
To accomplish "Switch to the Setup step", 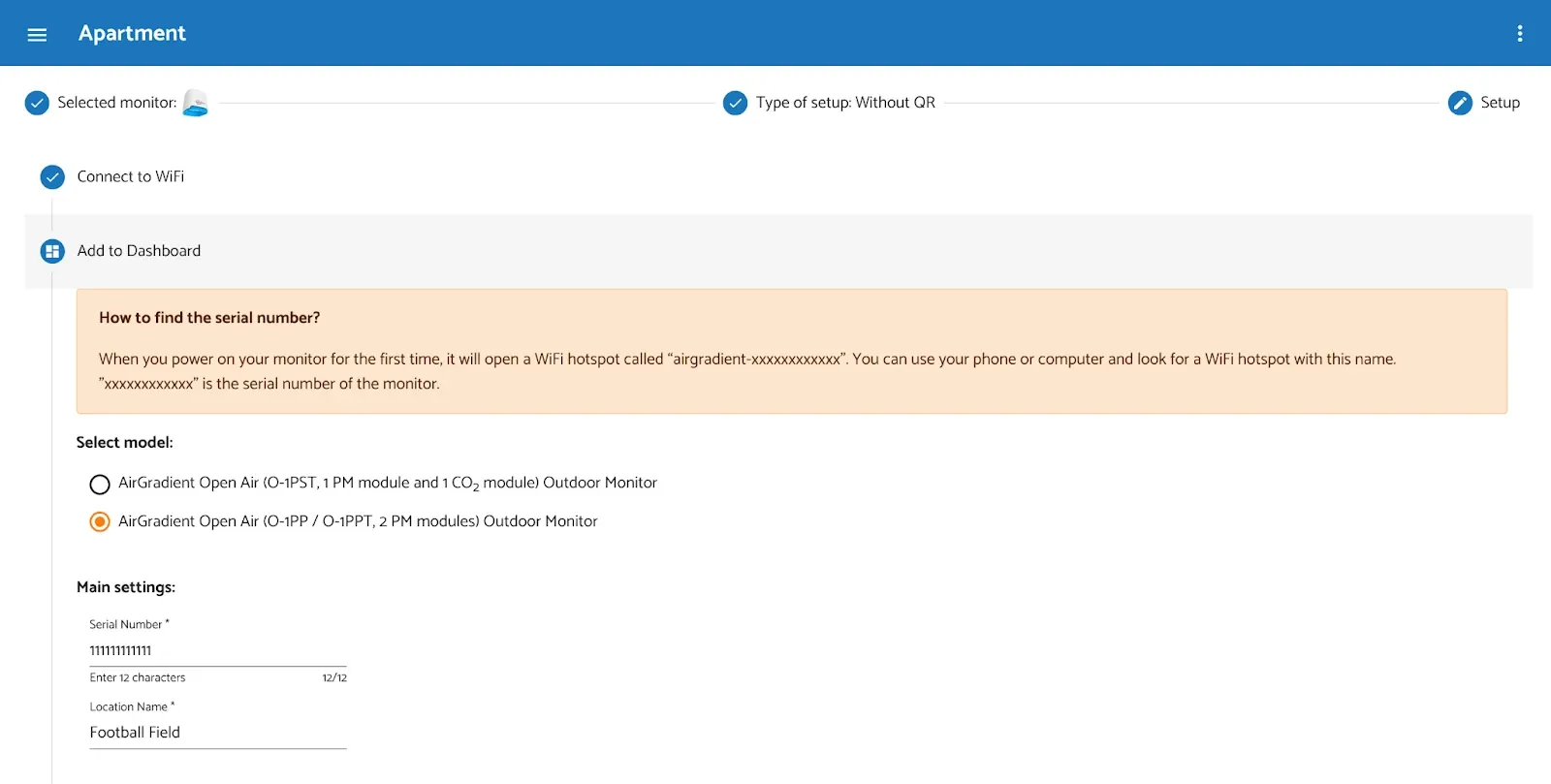I will (1499, 102).
